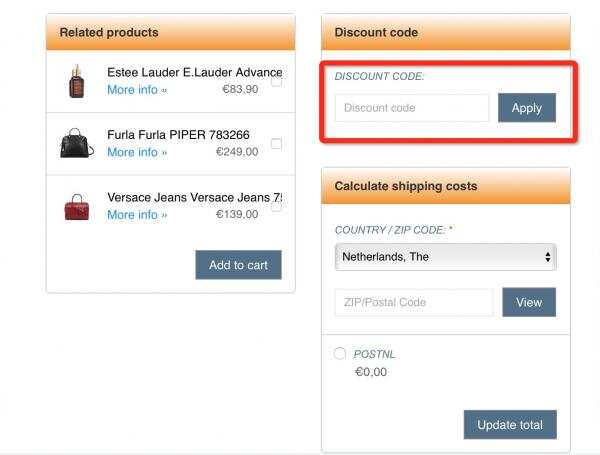Select the POSTNL shipping radio button
This screenshot has width=600, height=455.
pyautogui.click(x=339, y=353)
